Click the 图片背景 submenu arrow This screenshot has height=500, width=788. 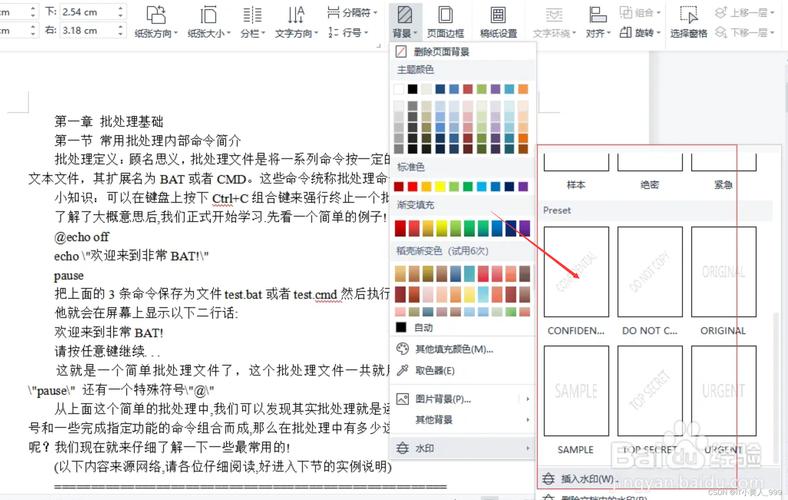527,399
